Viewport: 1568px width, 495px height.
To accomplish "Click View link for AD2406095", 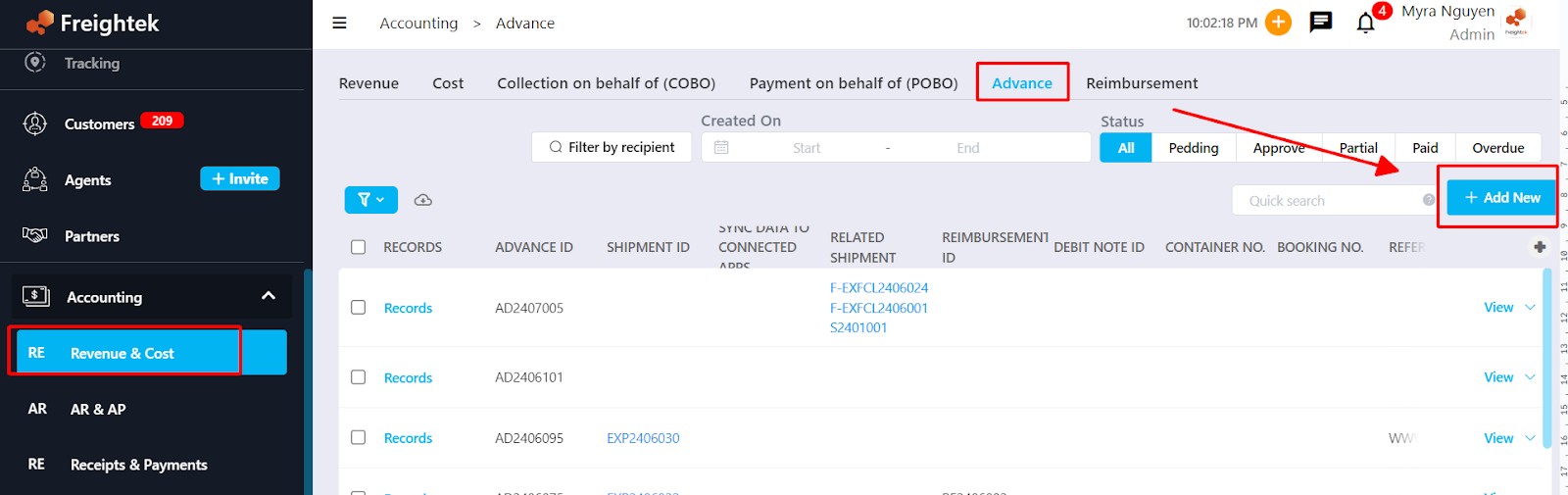I will (1498, 438).
